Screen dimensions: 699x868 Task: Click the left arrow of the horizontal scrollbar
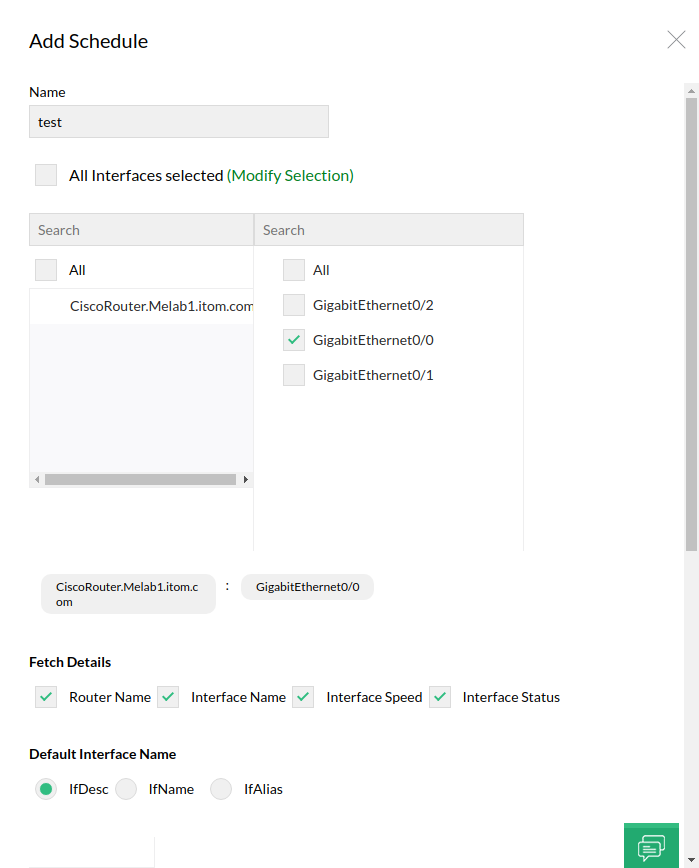tap(36, 479)
